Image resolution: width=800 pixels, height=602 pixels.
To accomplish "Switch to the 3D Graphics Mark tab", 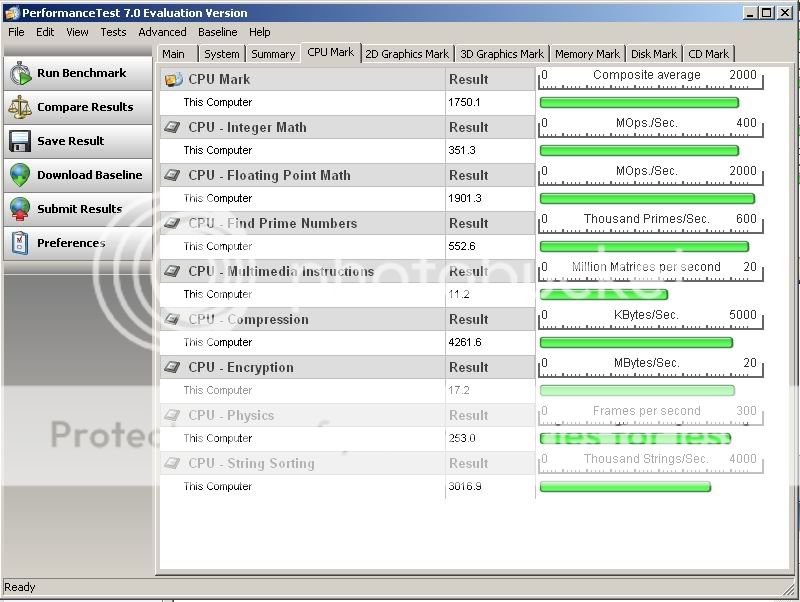I will (x=502, y=54).
